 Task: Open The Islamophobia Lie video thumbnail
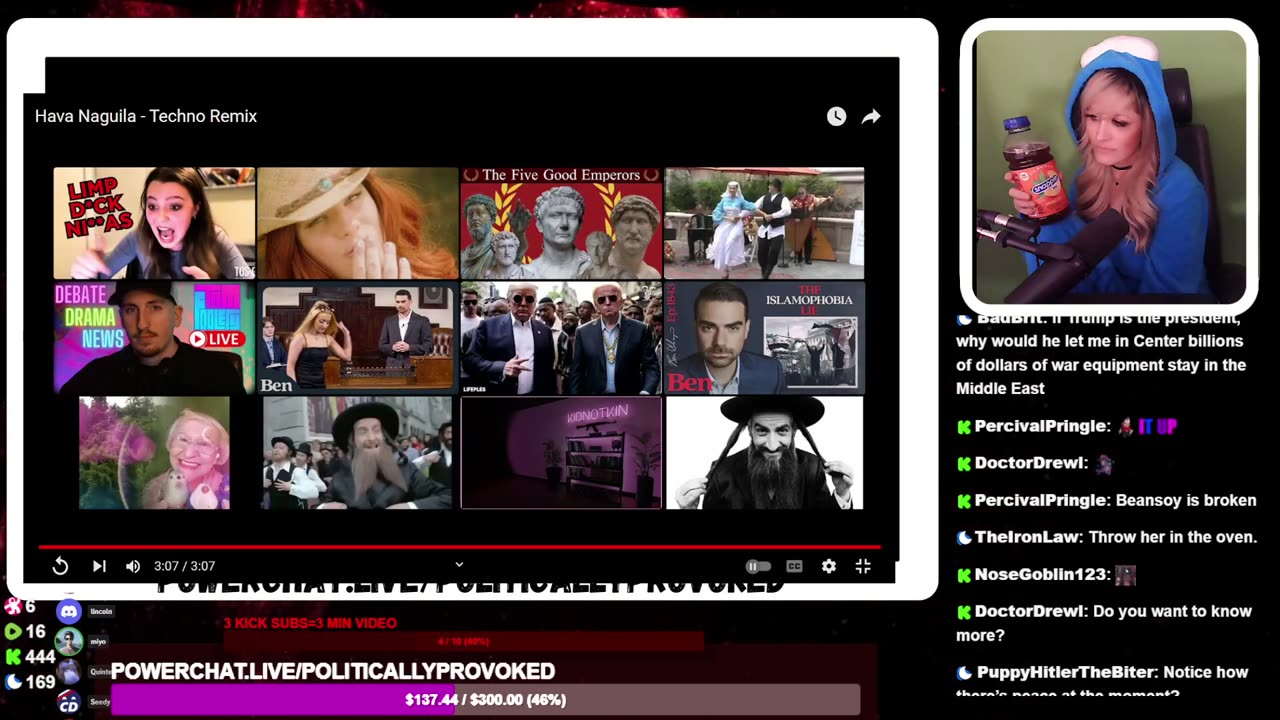764,338
